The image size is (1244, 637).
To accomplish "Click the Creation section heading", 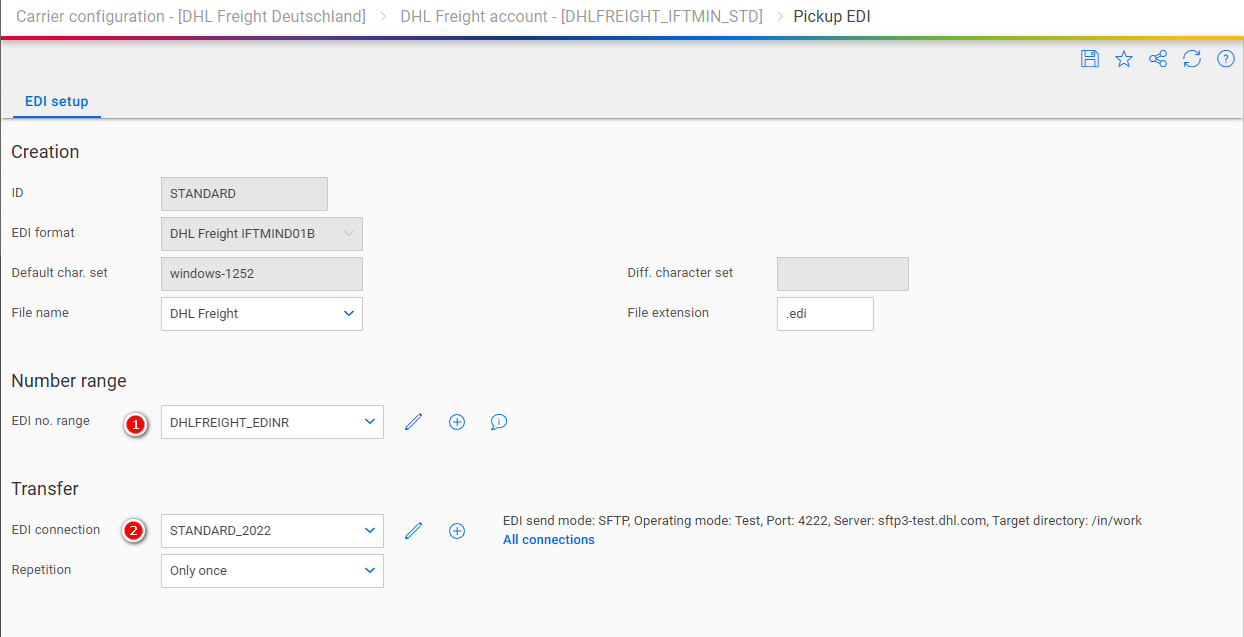I will click(45, 152).
